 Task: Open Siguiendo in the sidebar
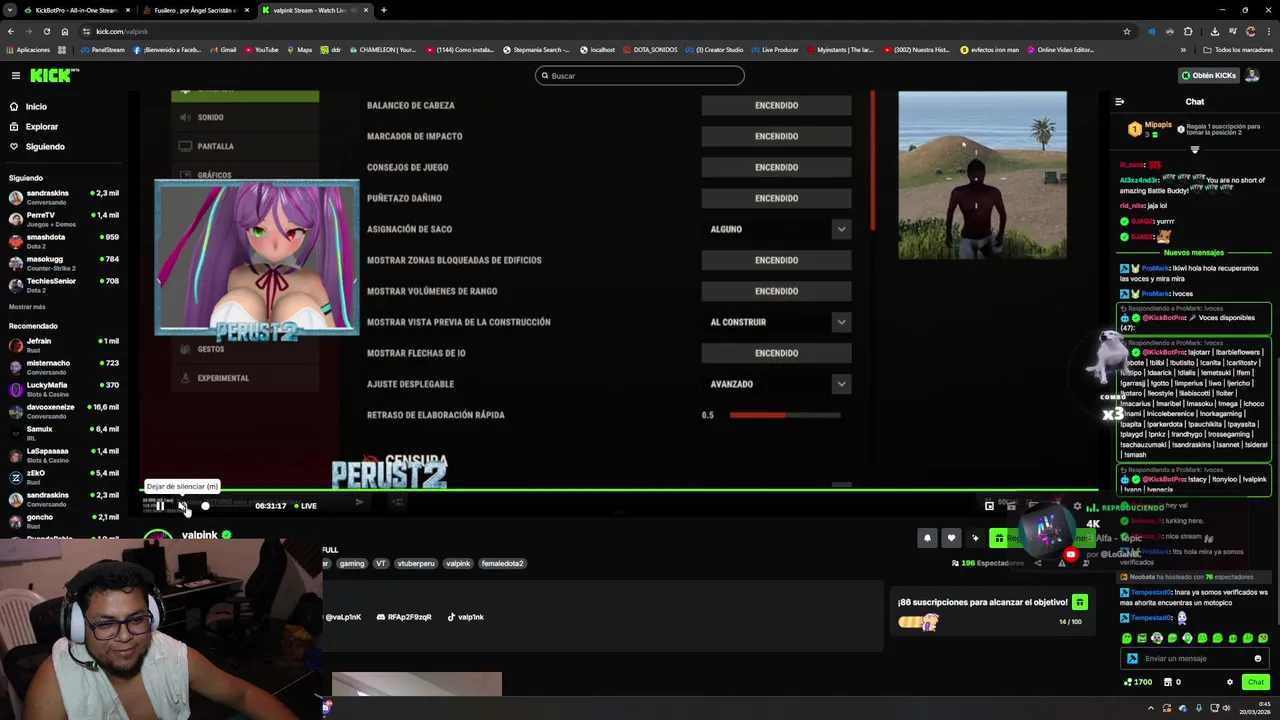[x=45, y=147]
